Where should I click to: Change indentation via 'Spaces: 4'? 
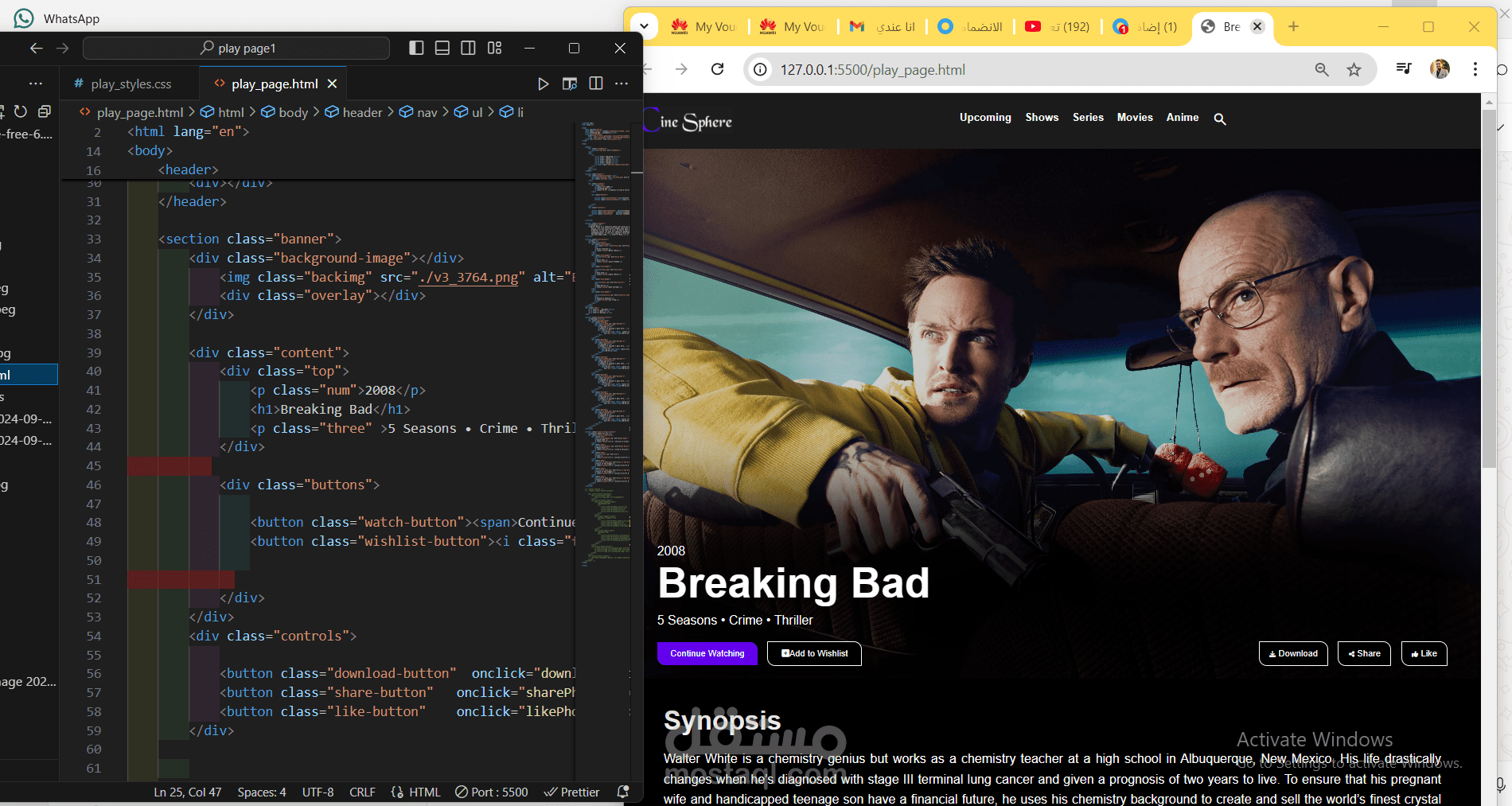262,792
